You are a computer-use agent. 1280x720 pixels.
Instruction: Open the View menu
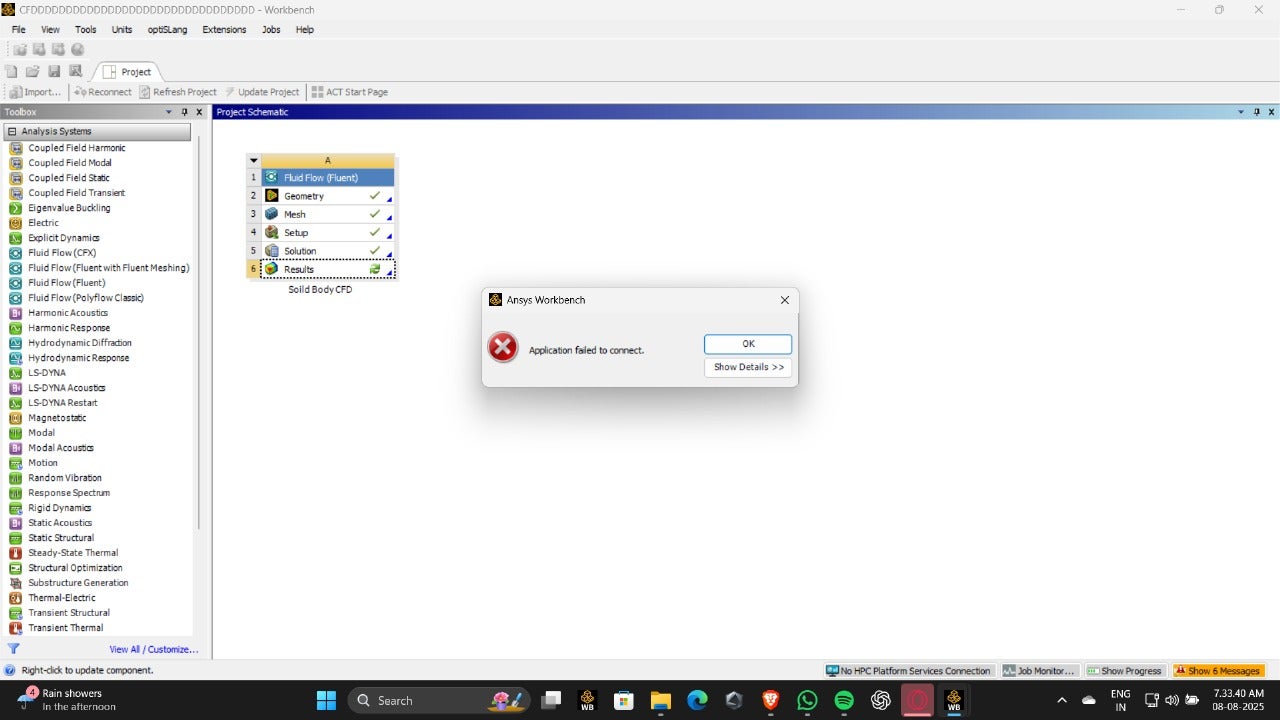50,30
